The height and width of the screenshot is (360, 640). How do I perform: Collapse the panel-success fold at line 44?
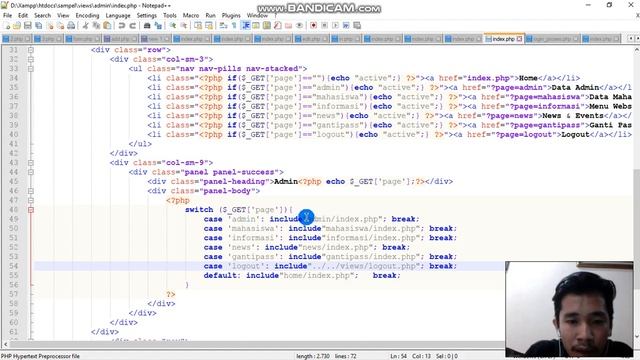(x=31, y=172)
